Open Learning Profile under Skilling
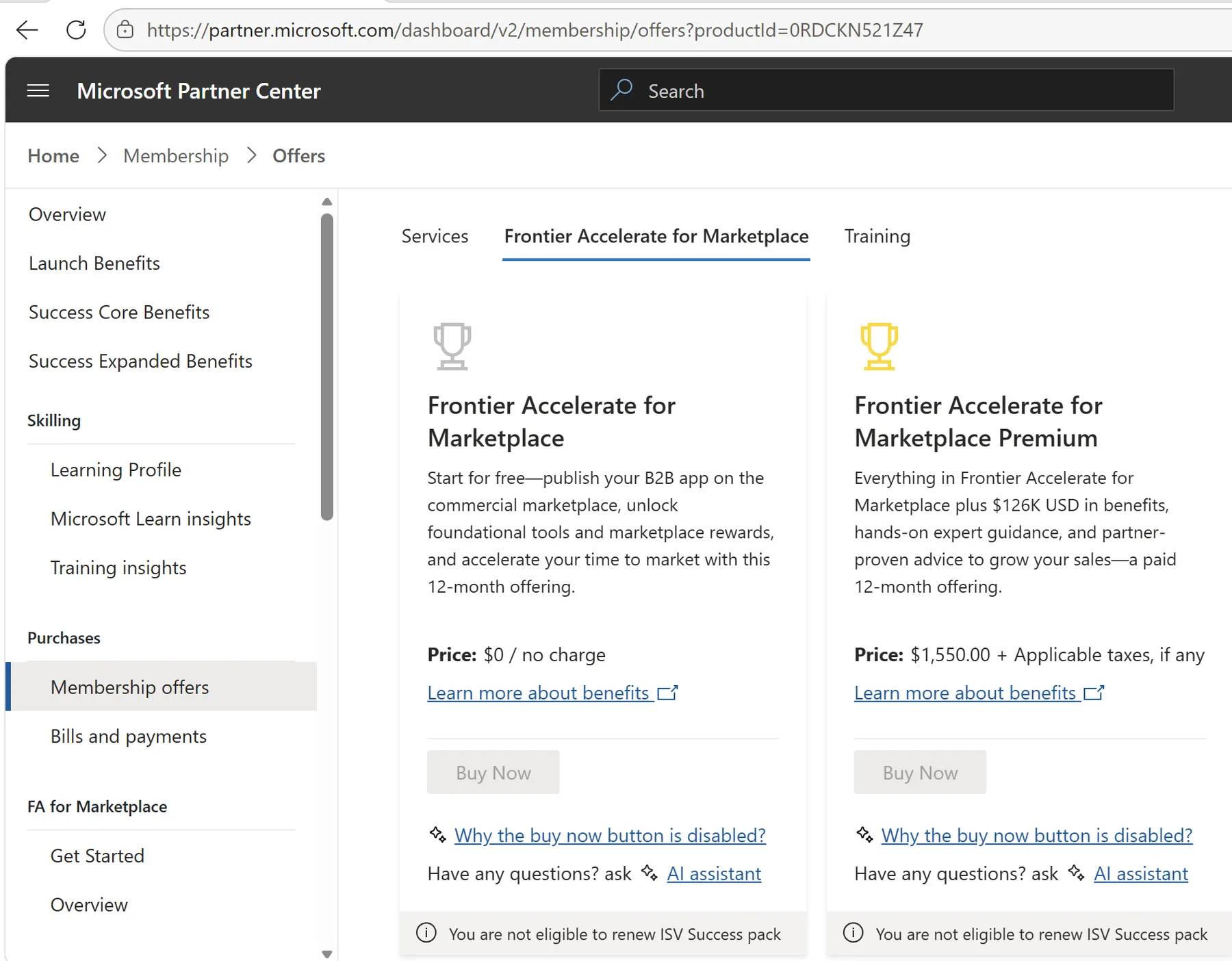1232x961 pixels. point(116,470)
